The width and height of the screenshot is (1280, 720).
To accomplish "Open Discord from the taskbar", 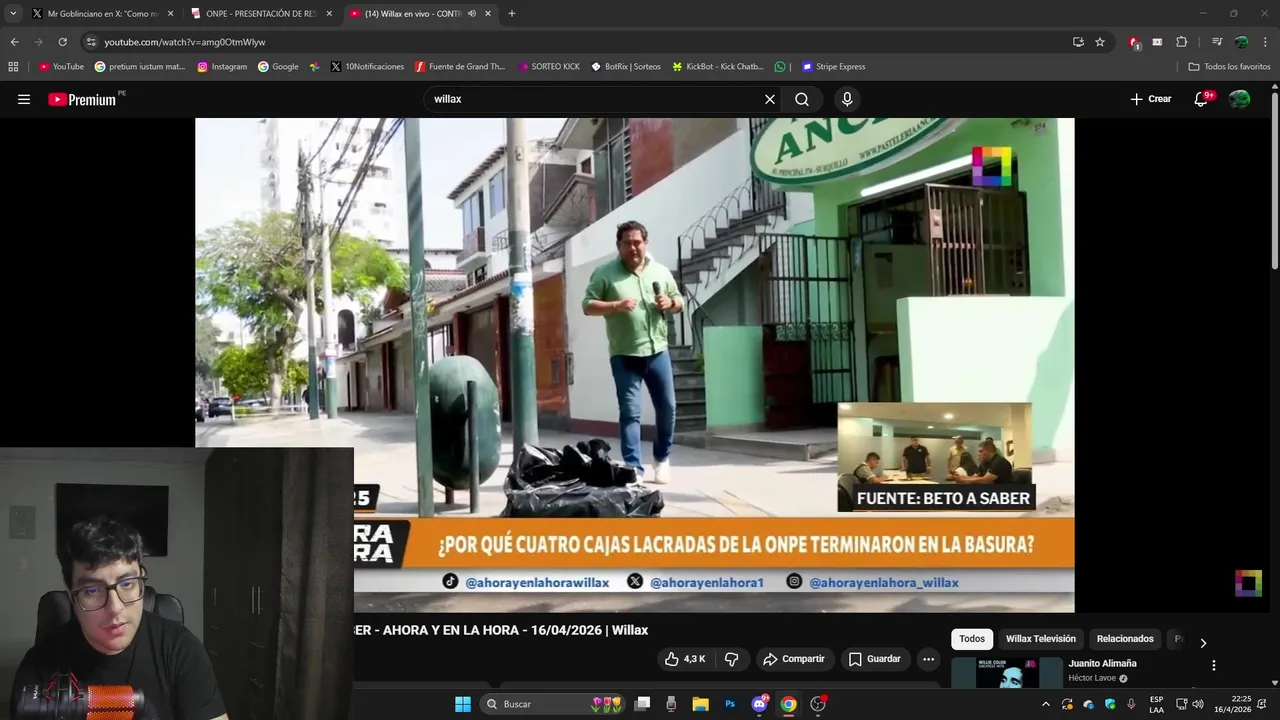I will [x=760, y=704].
